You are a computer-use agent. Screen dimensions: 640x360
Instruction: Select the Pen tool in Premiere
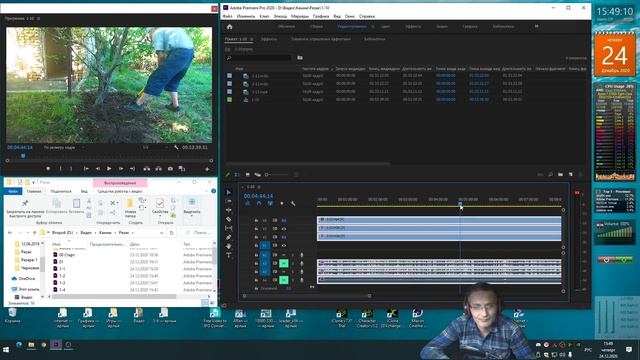229,237
